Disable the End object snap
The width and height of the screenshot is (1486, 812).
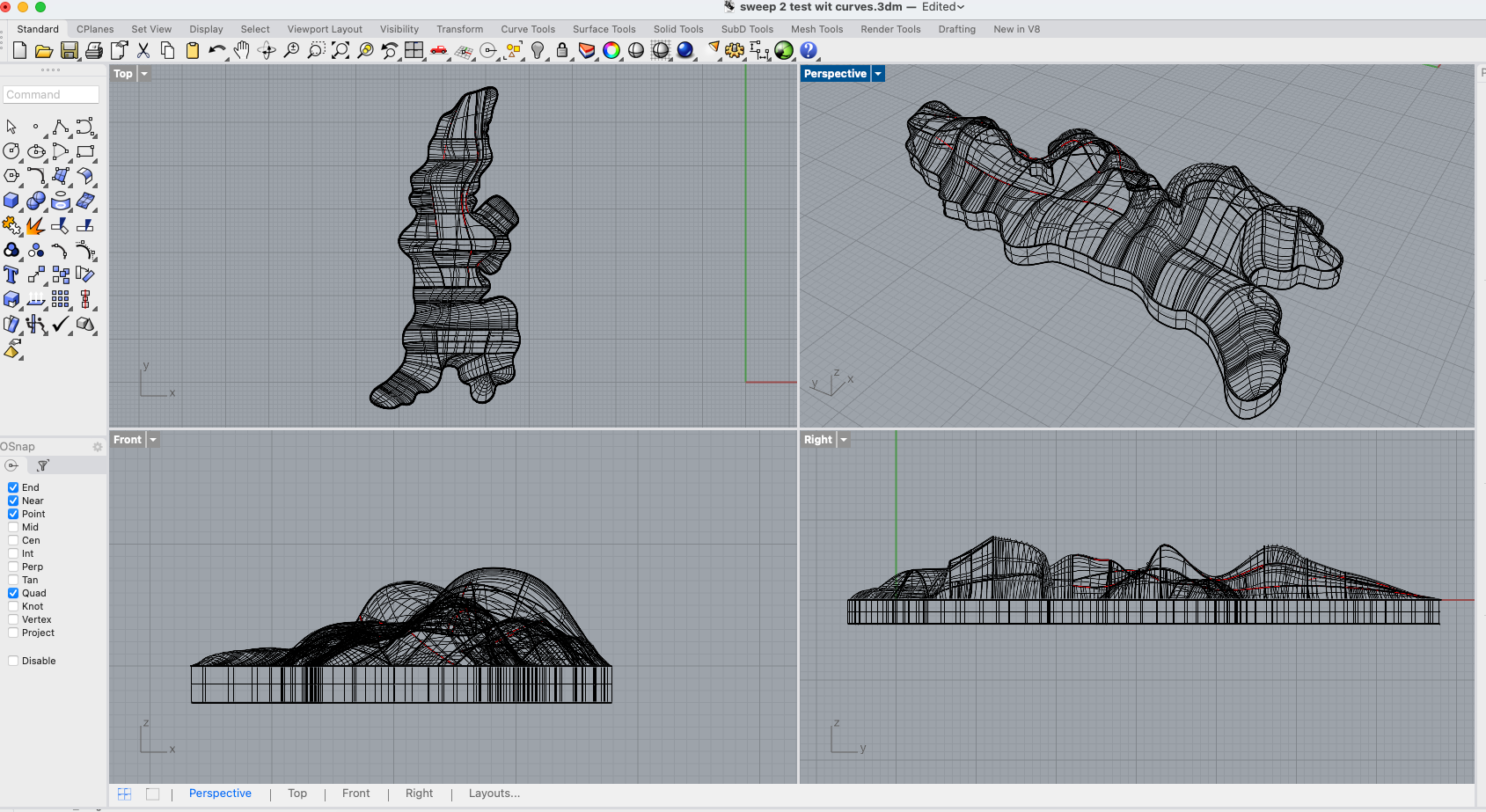pyautogui.click(x=13, y=487)
